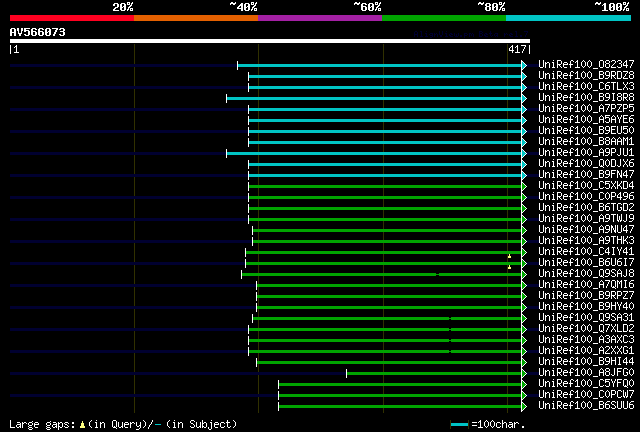Click the cyan 100char scale bar in the legend

click(x=459, y=425)
